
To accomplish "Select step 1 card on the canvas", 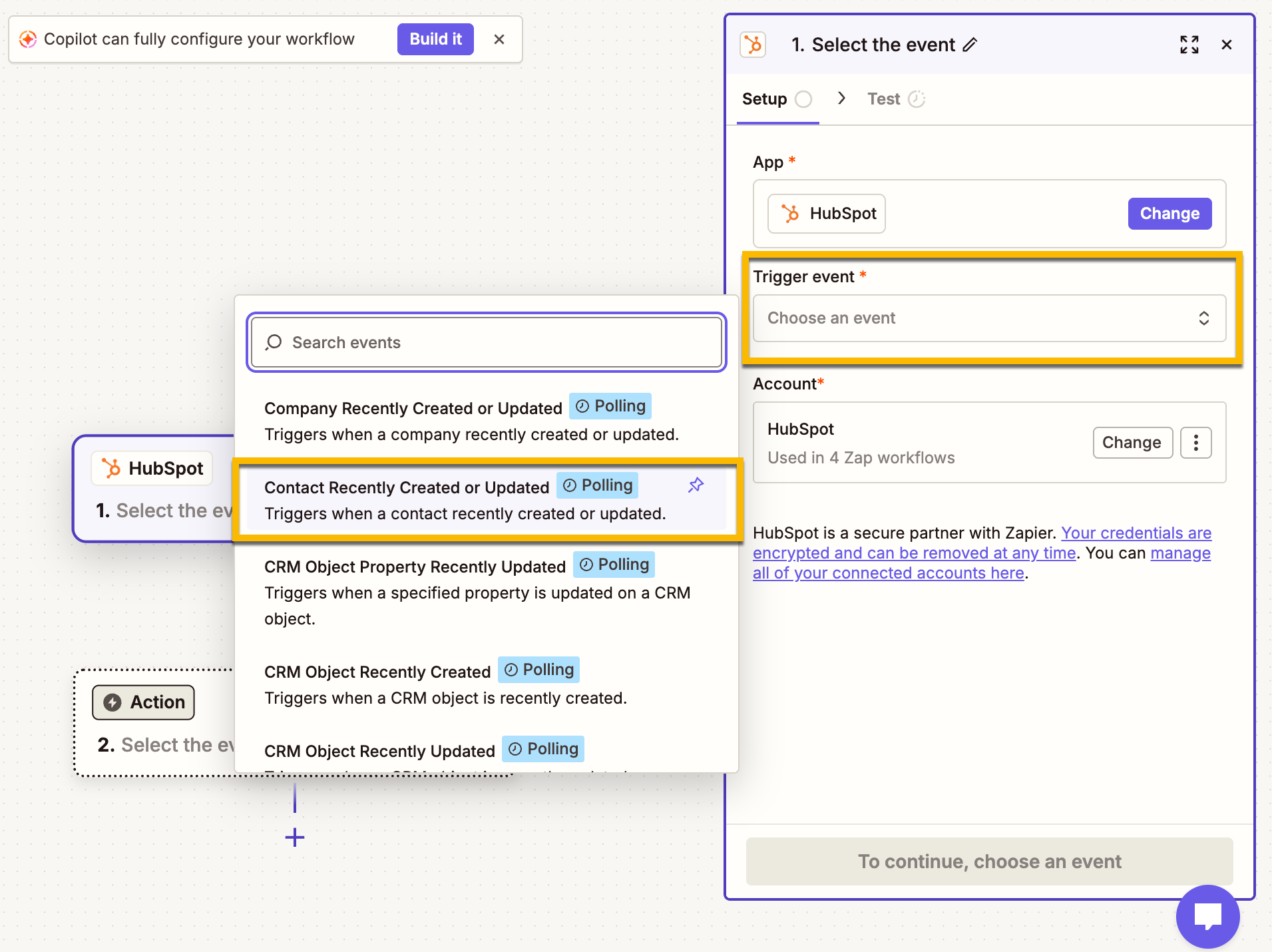I will tap(154, 489).
